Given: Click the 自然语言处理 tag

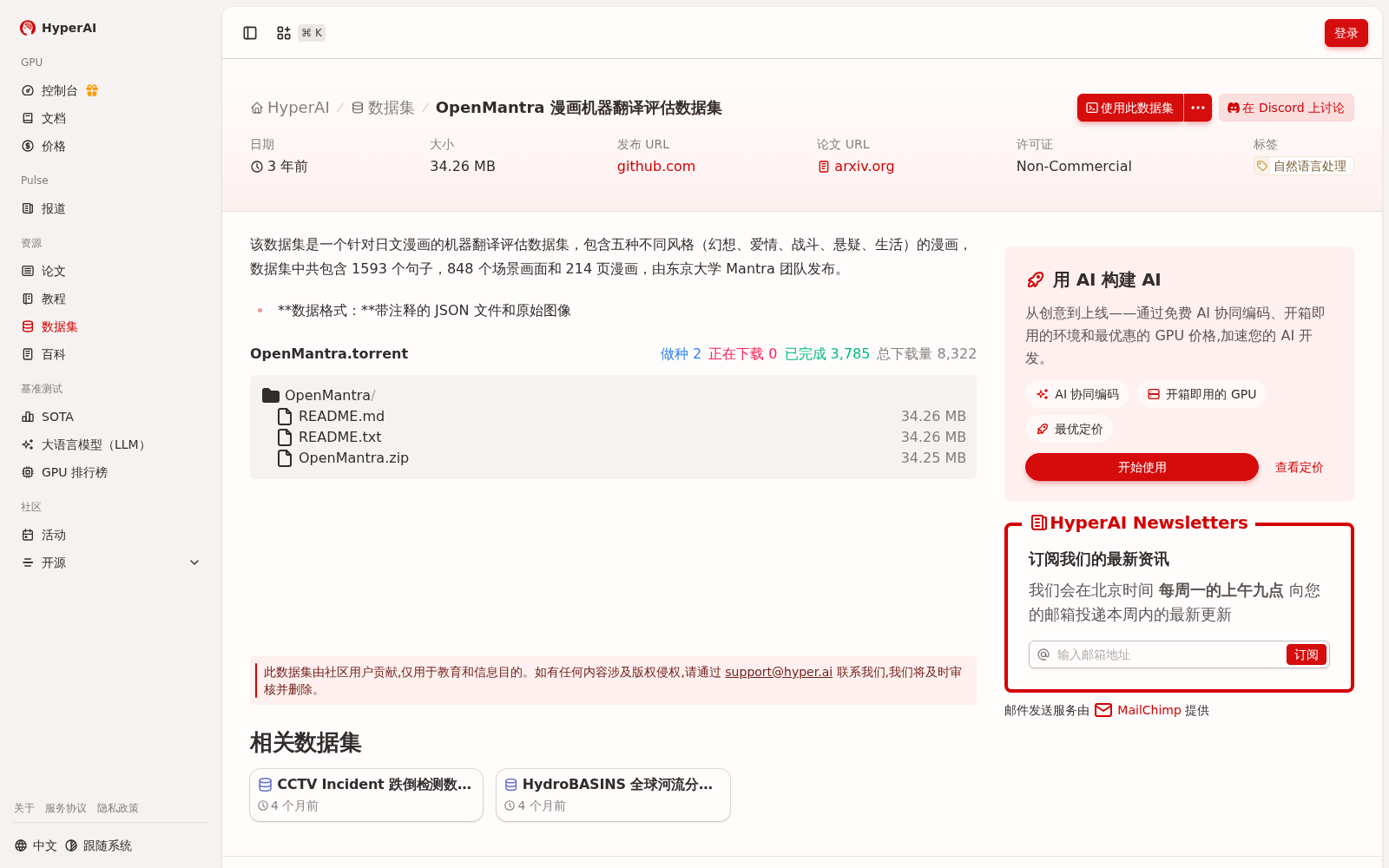Looking at the screenshot, I should pyautogui.click(x=1303, y=166).
